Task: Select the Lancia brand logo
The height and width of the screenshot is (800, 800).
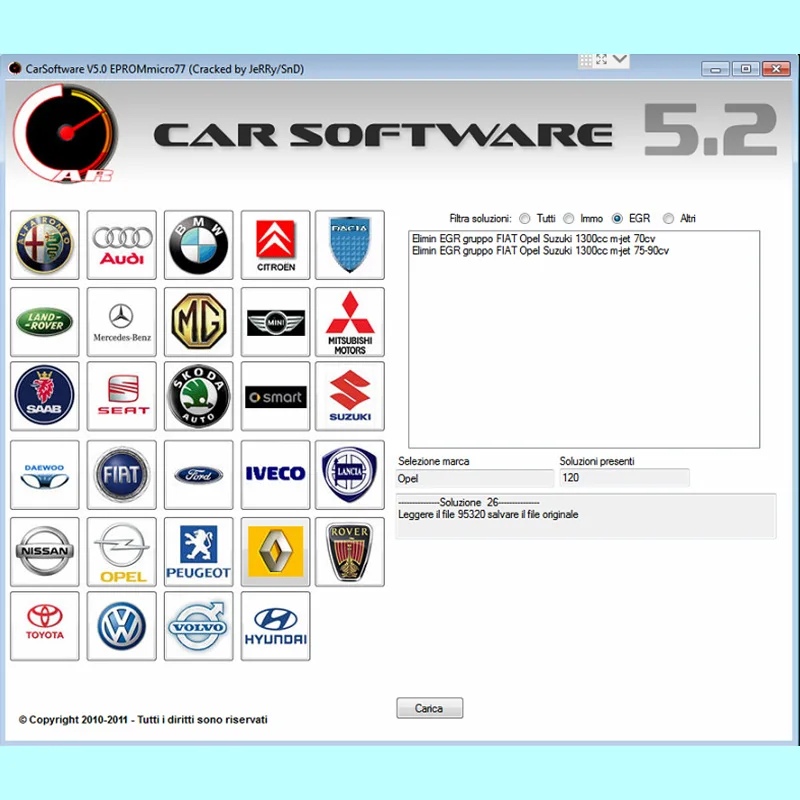Action: tap(350, 475)
